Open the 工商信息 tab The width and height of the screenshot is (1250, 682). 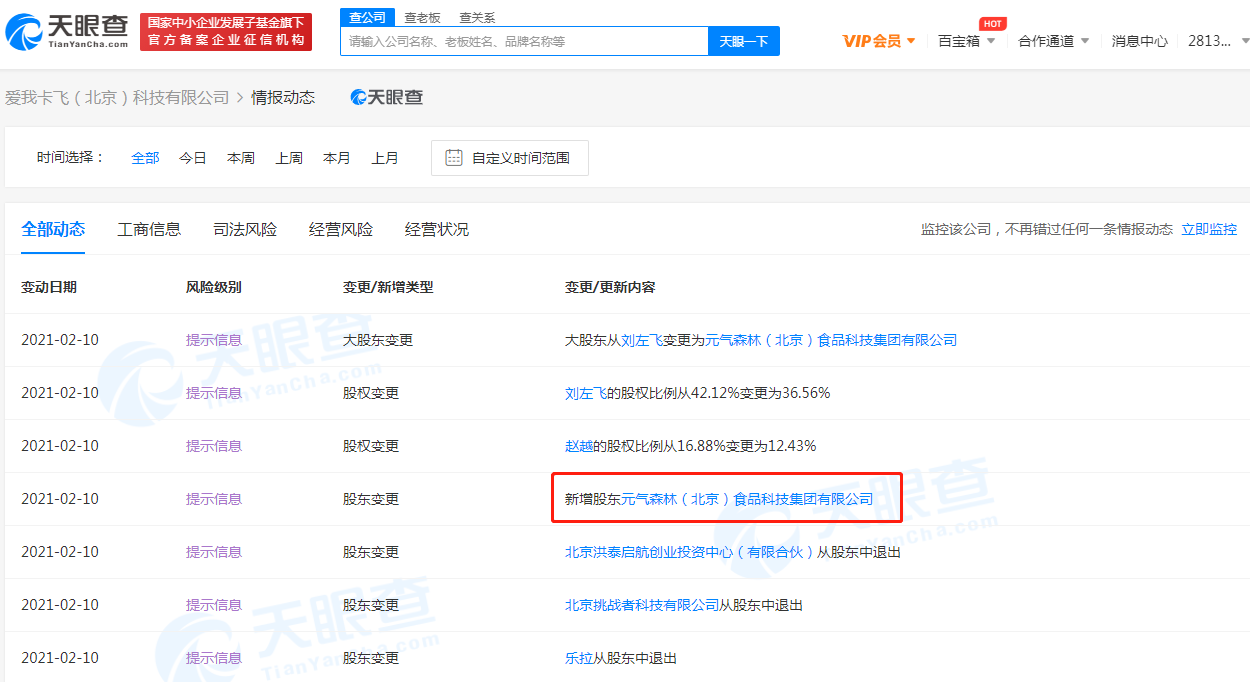(150, 229)
